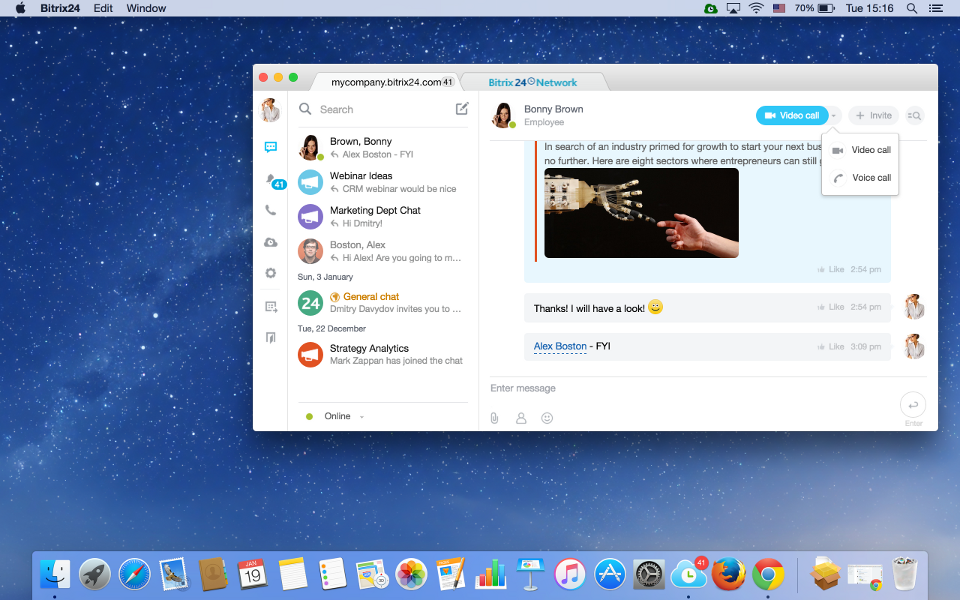Open the Window menu in the menu bar

tap(146, 8)
